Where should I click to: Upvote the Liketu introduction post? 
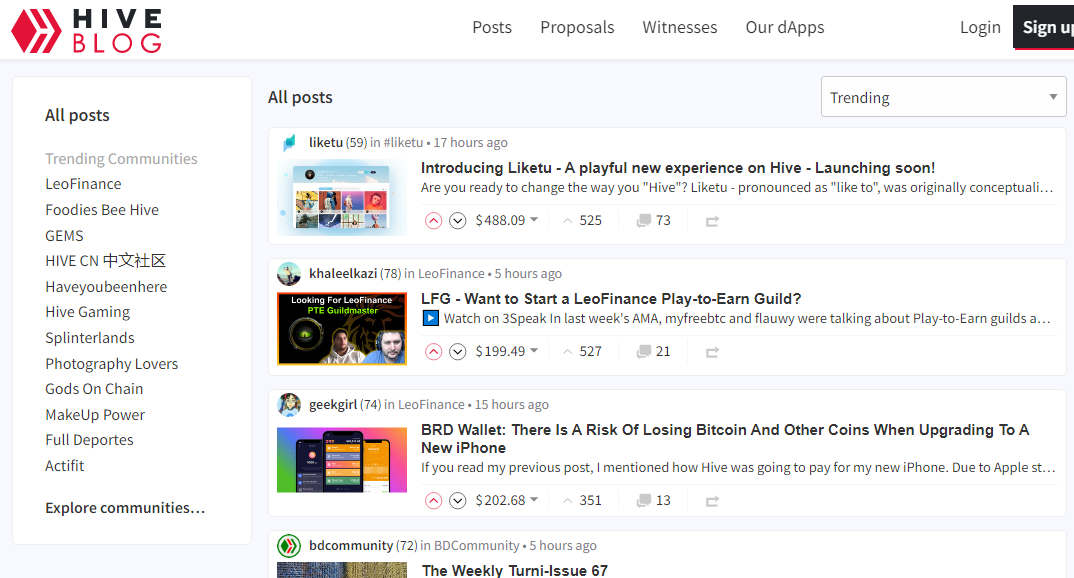click(x=434, y=221)
